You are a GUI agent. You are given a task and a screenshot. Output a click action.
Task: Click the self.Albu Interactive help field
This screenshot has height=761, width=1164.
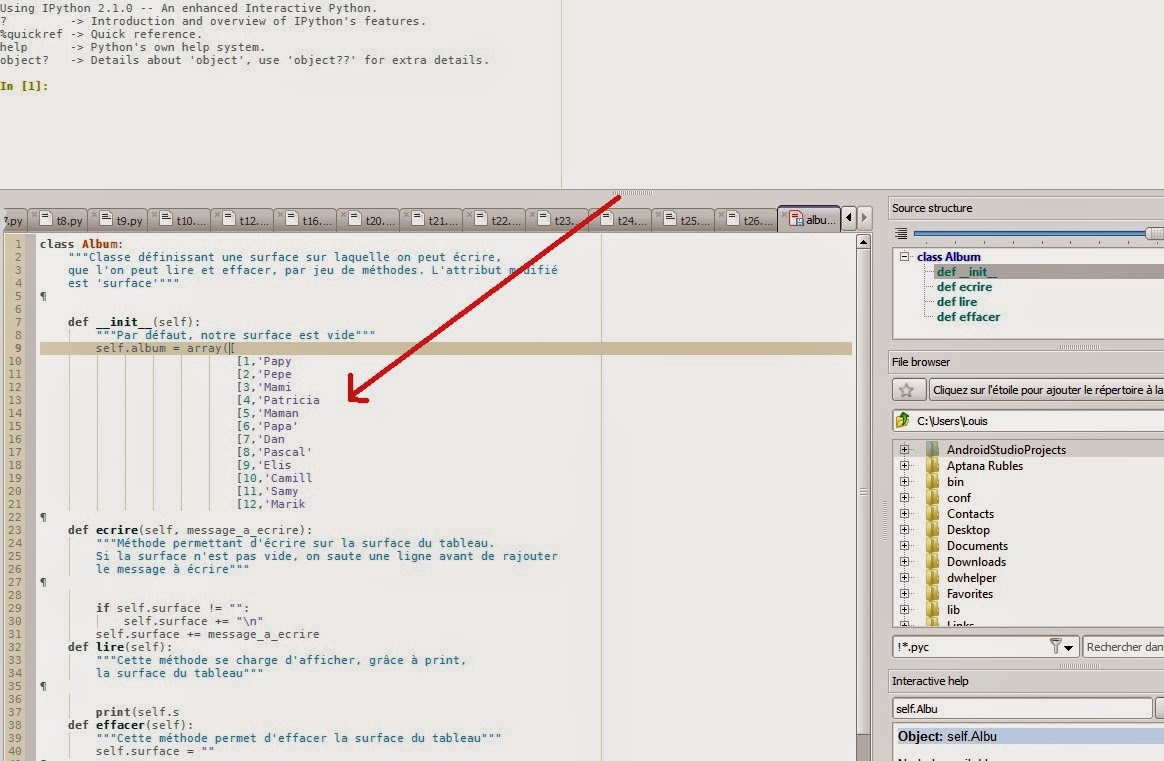[x=1022, y=708]
